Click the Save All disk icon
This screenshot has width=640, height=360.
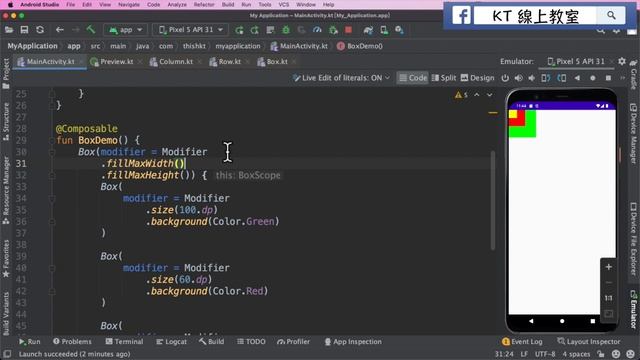(24, 30)
